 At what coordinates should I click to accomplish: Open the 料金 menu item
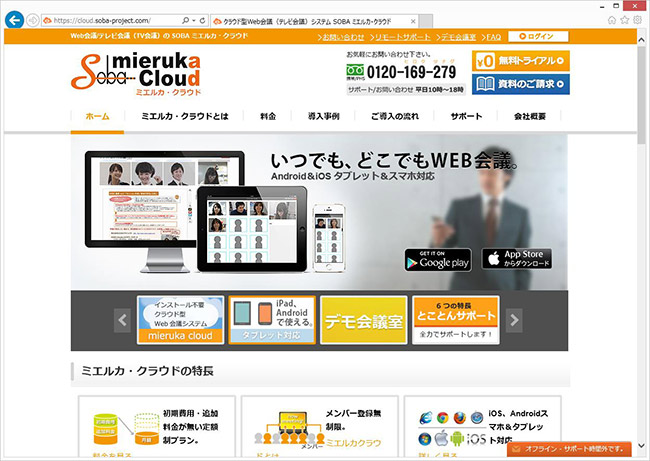coord(268,116)
